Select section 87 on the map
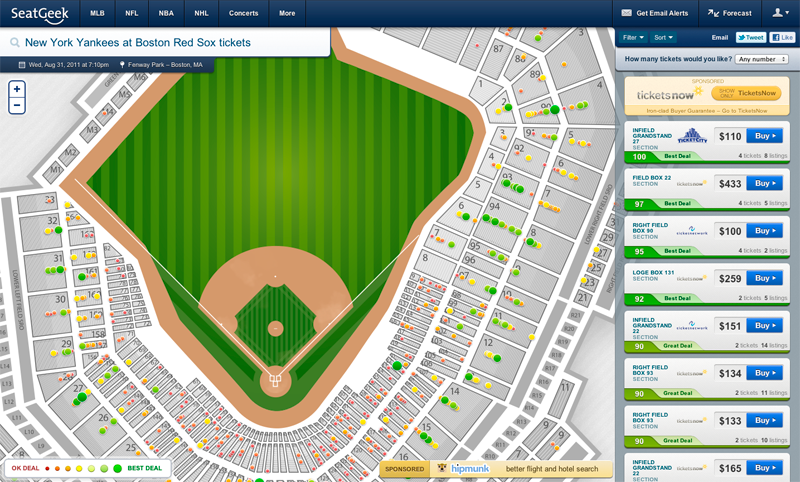 (498, 49)
